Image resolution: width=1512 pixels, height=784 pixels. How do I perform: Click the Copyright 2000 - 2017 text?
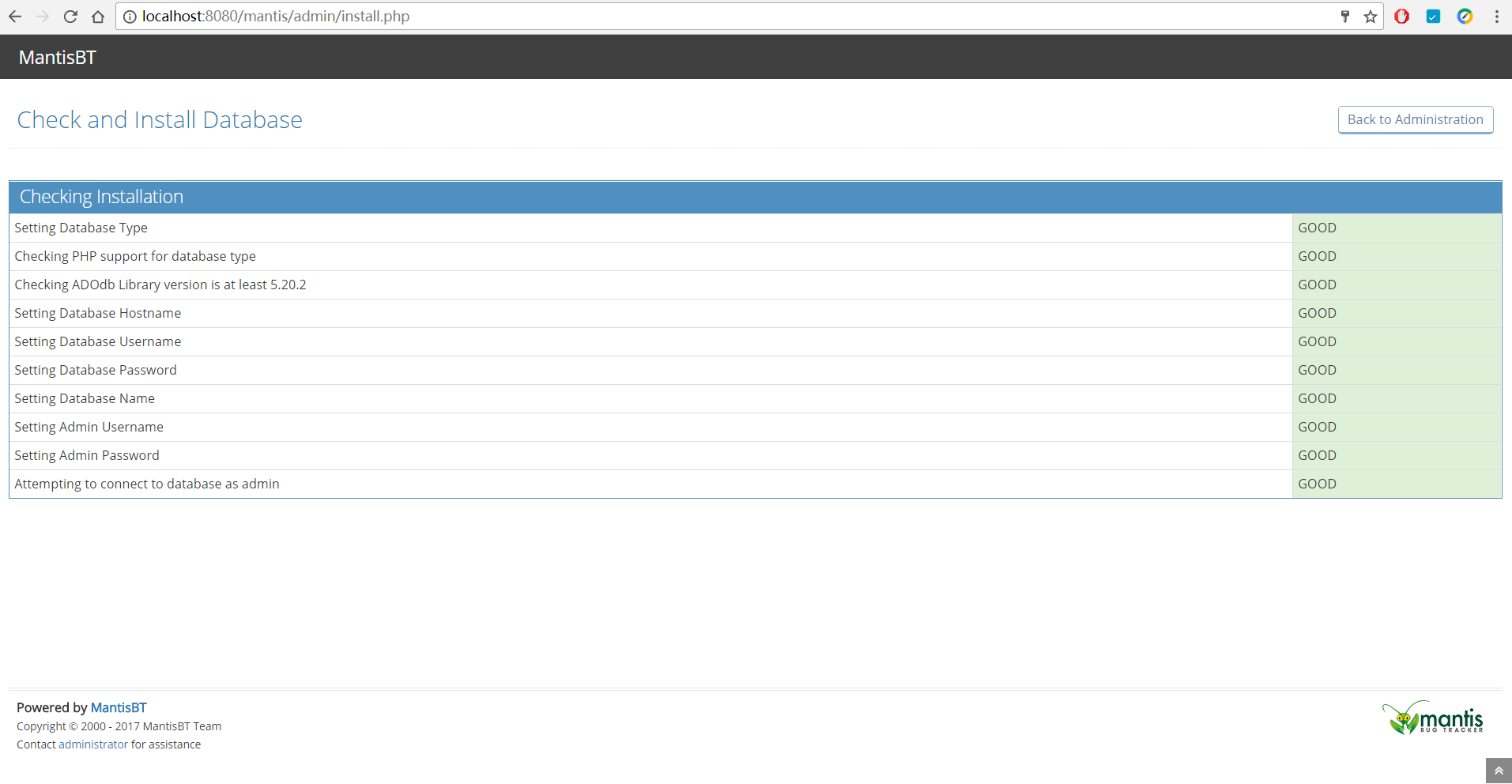click(x=119, y=726)
